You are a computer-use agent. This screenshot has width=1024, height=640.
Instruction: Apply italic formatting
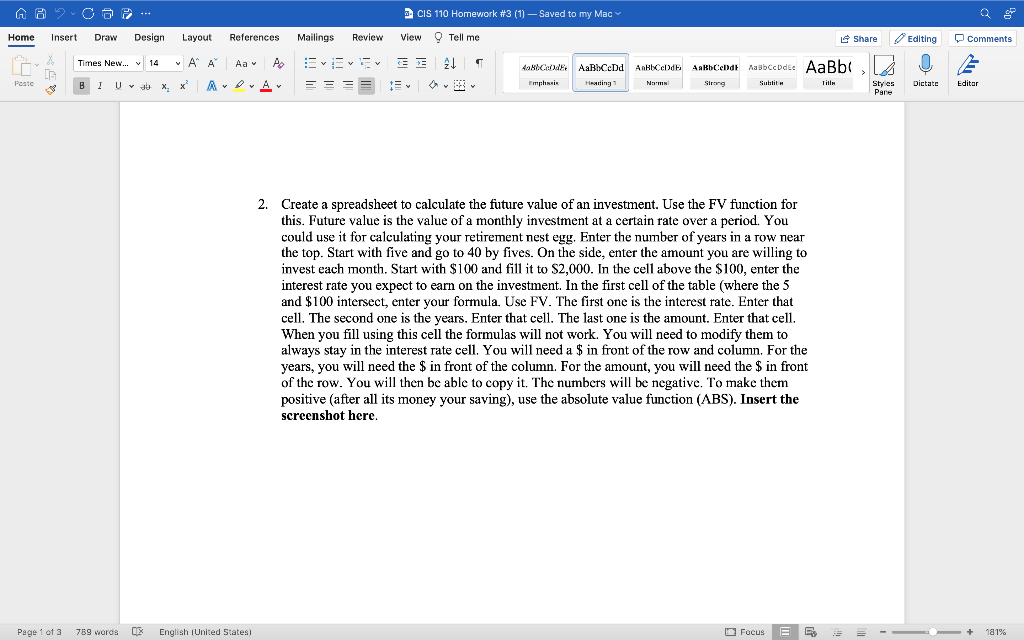(100, 86)
